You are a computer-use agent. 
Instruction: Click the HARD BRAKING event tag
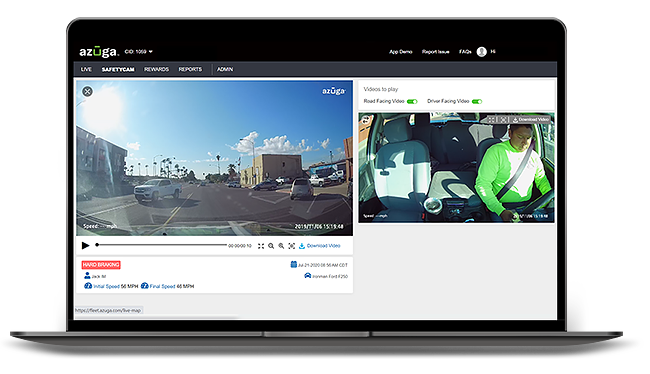pos(101,265)
